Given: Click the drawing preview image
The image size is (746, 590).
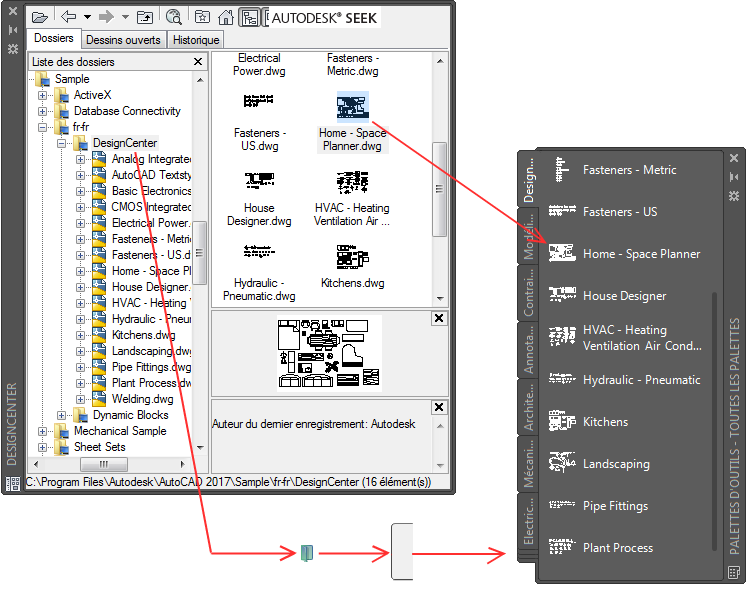Looking at the screenshot, I should point(329,353).
